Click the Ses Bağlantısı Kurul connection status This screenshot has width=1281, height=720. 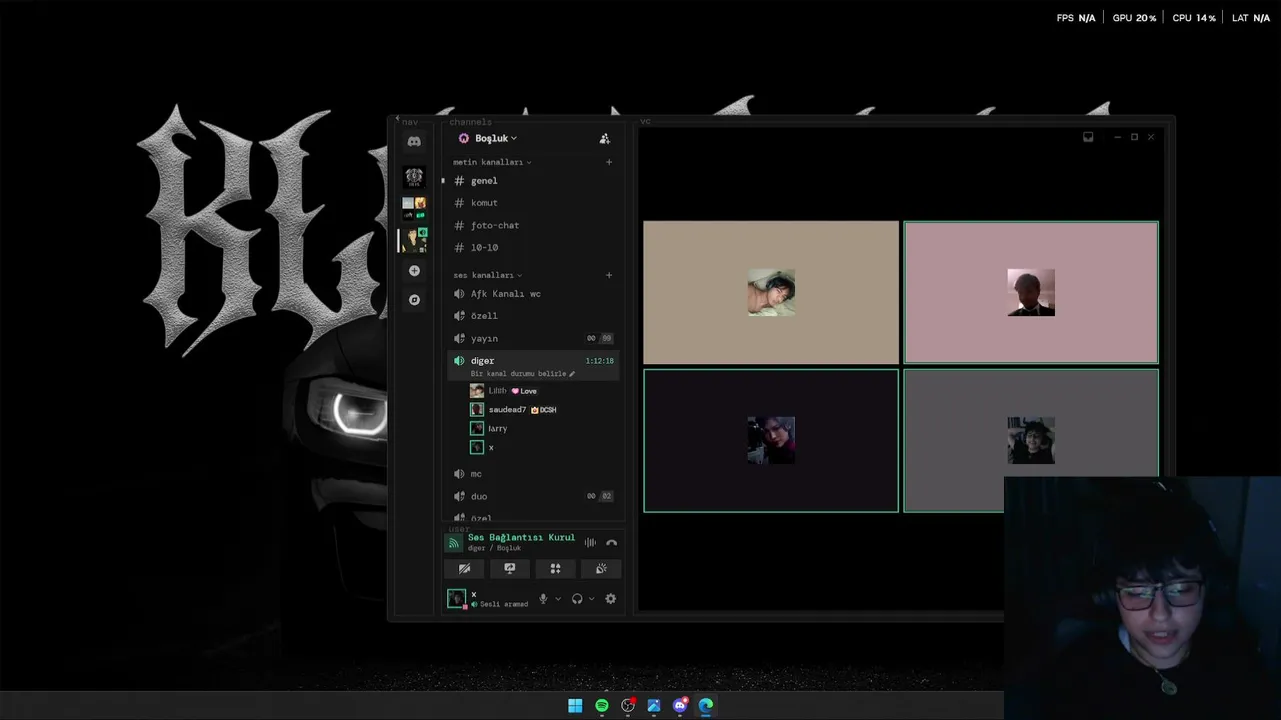click(x=521, y=538)
